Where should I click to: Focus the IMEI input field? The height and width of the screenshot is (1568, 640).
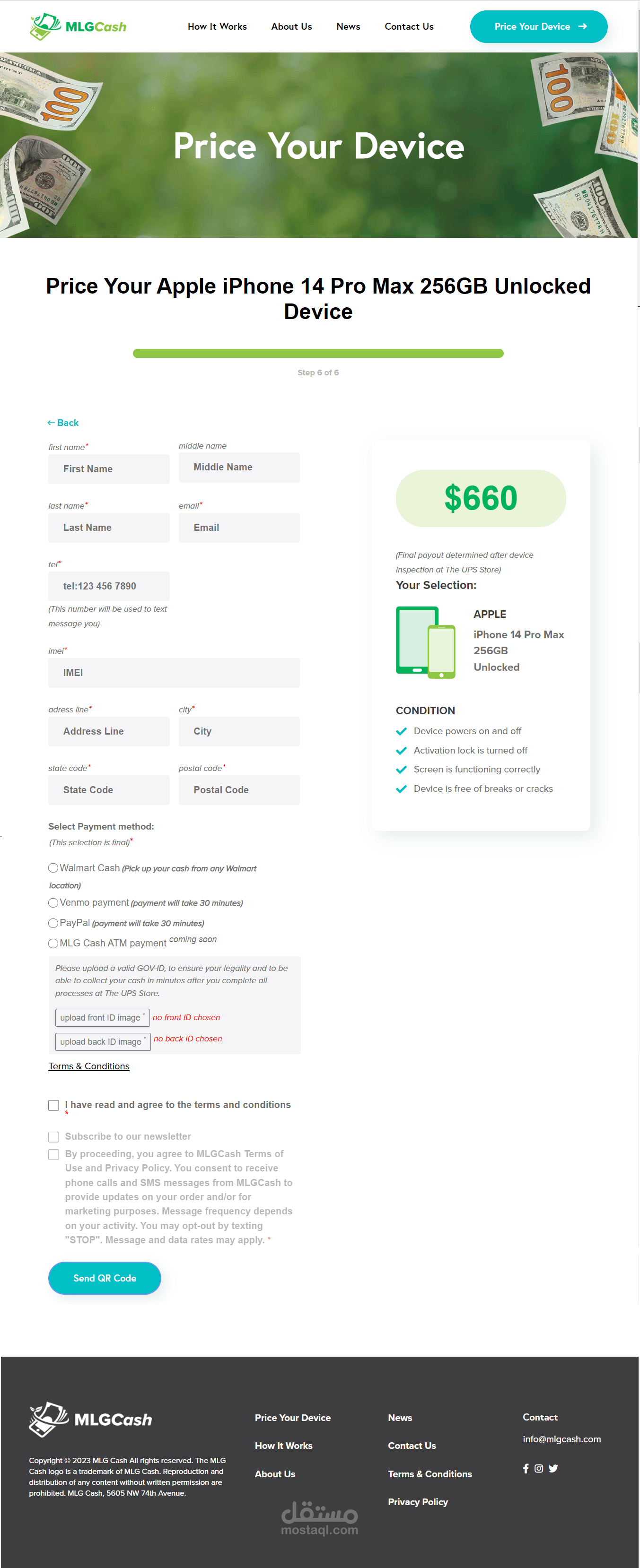174,673
